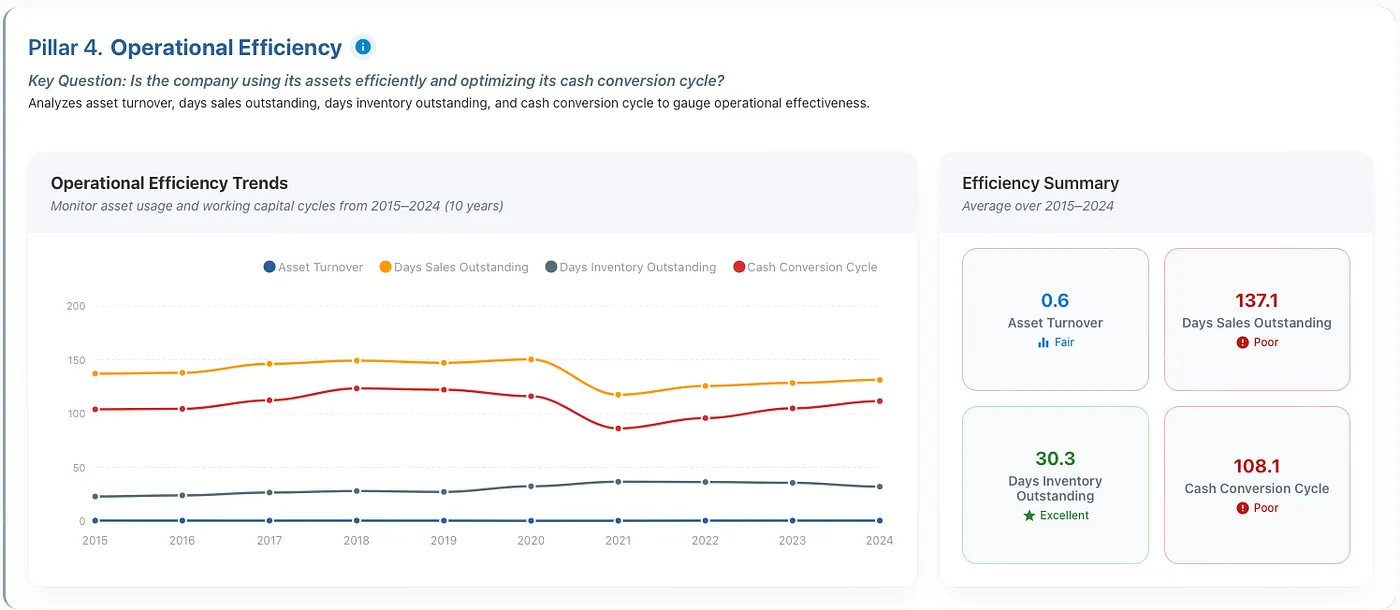Open the Asset Turnover 0.6 summary card

pos(1055,319)
